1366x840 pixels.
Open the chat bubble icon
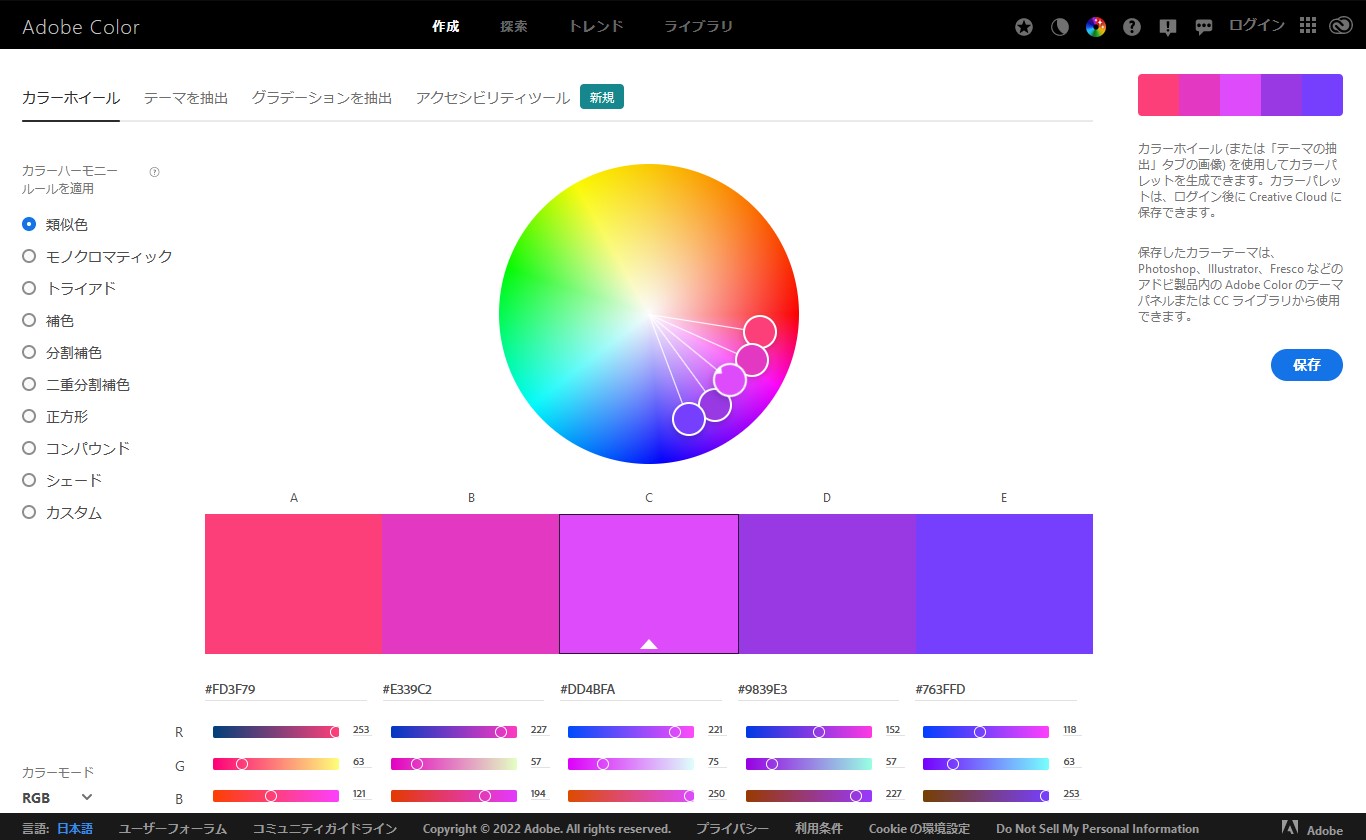pyautogui.click(x=1204, y=27)
